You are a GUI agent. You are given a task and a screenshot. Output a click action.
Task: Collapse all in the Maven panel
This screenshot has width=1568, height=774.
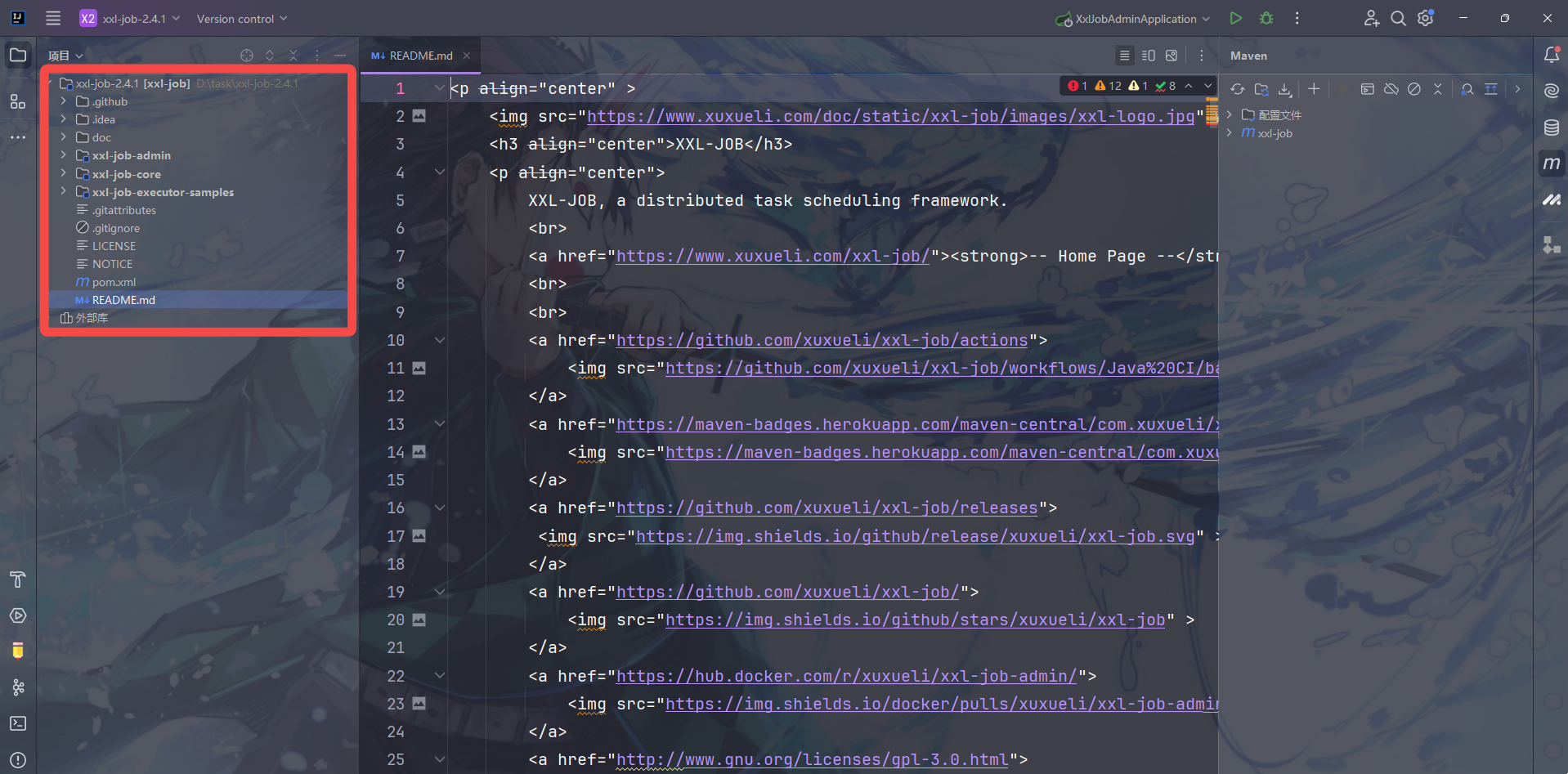[x=1438, y=89]
